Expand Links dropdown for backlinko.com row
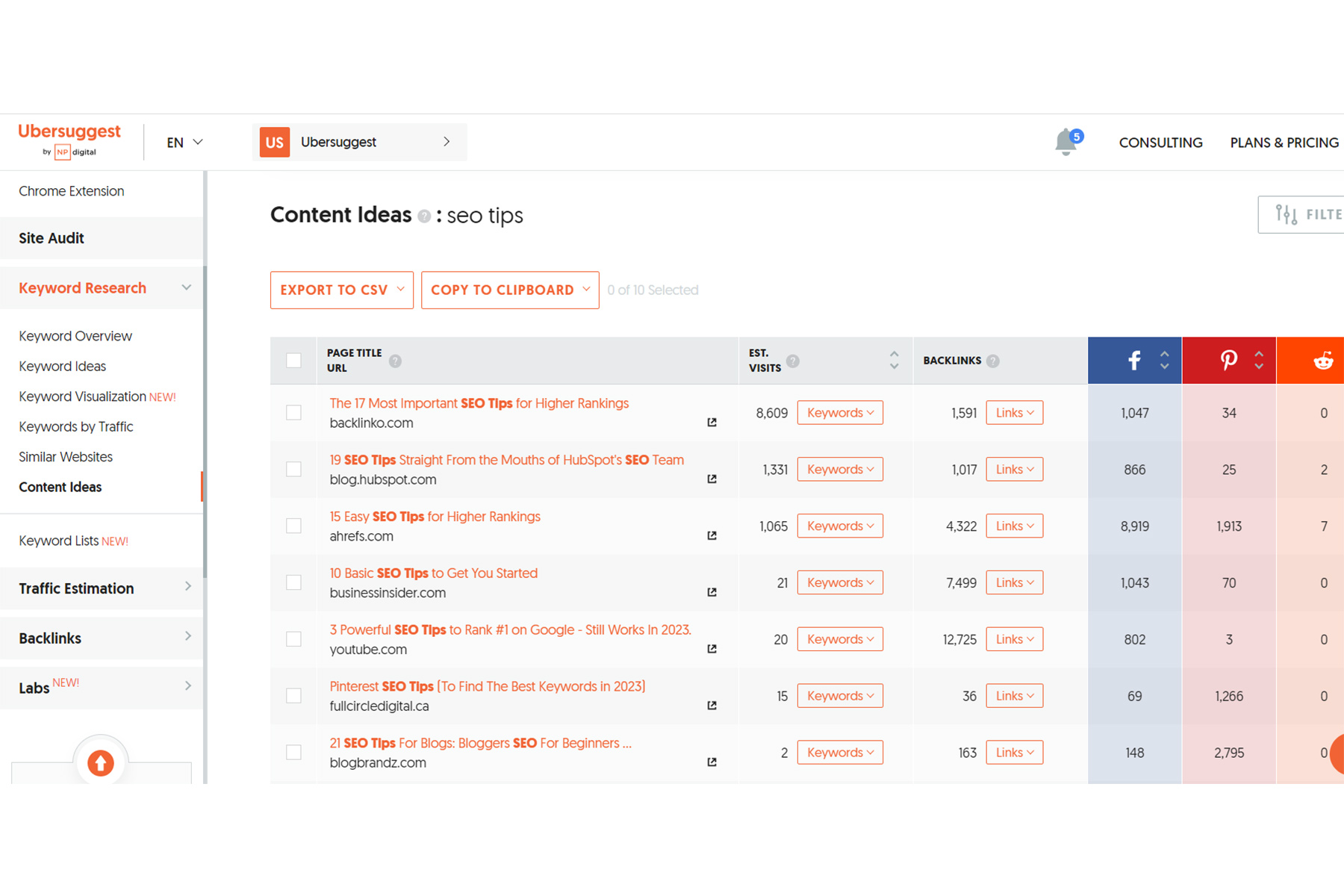This screenshot has height=896, width=1344. (1015, 413)
